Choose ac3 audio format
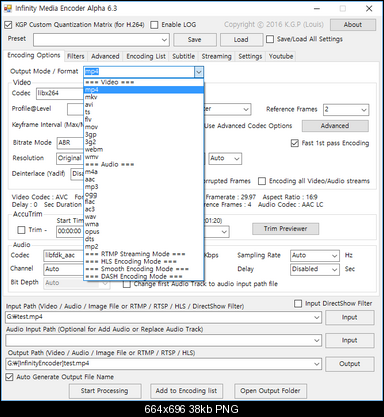The height and width of the screenshot is (417, 384). point(144,209)
